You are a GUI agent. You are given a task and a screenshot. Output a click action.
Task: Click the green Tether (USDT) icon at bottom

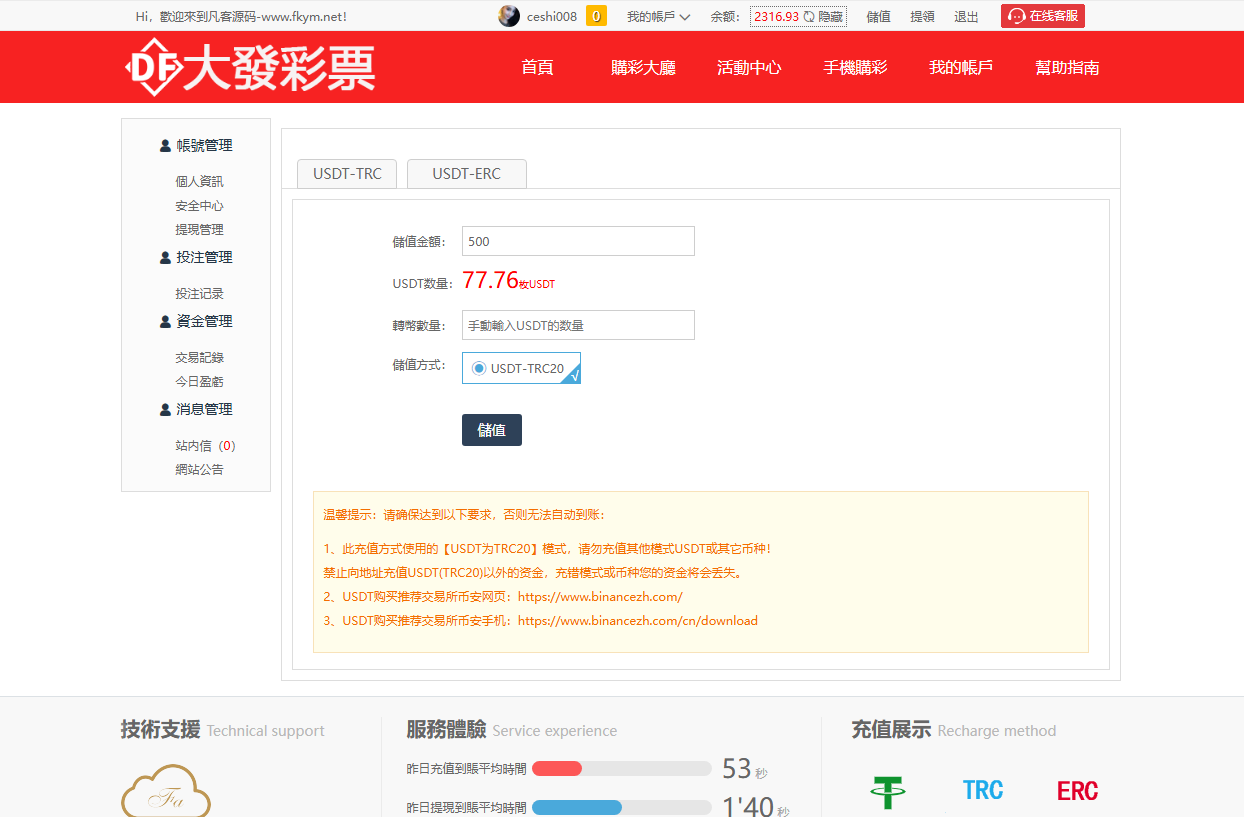pos(889,789)
